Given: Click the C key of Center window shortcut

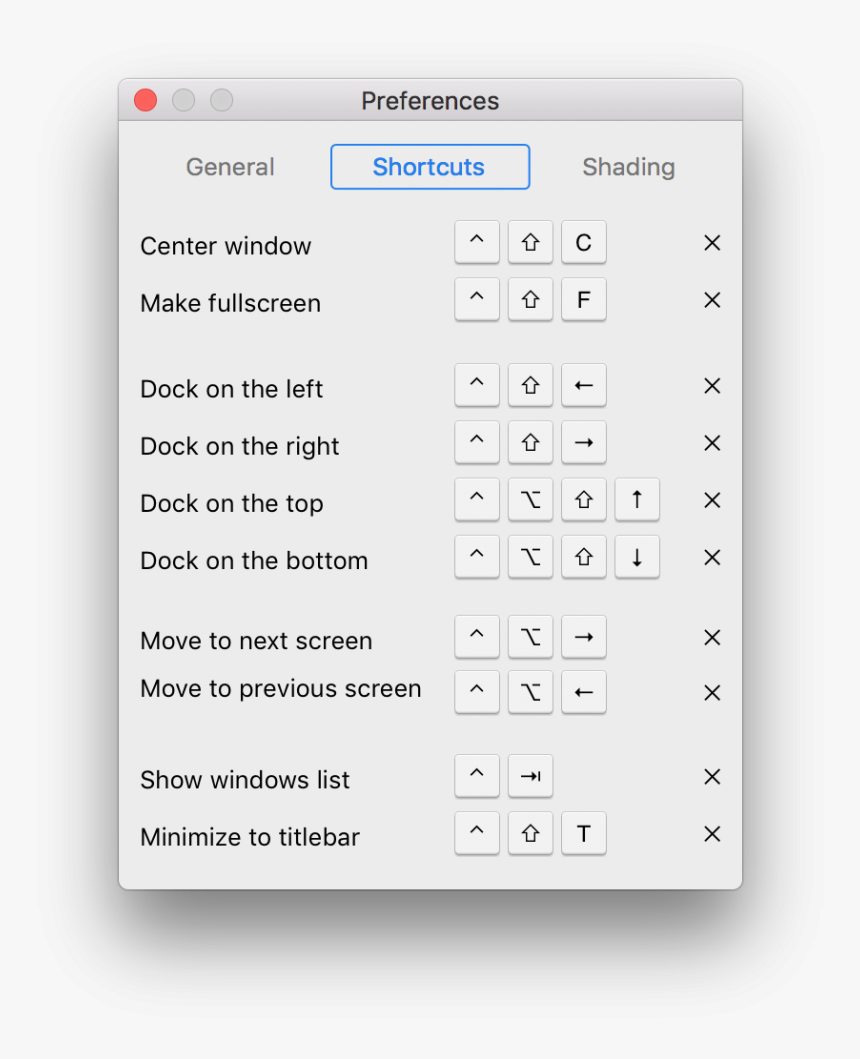Looking at the screenshot, I should tap(584, 243).
